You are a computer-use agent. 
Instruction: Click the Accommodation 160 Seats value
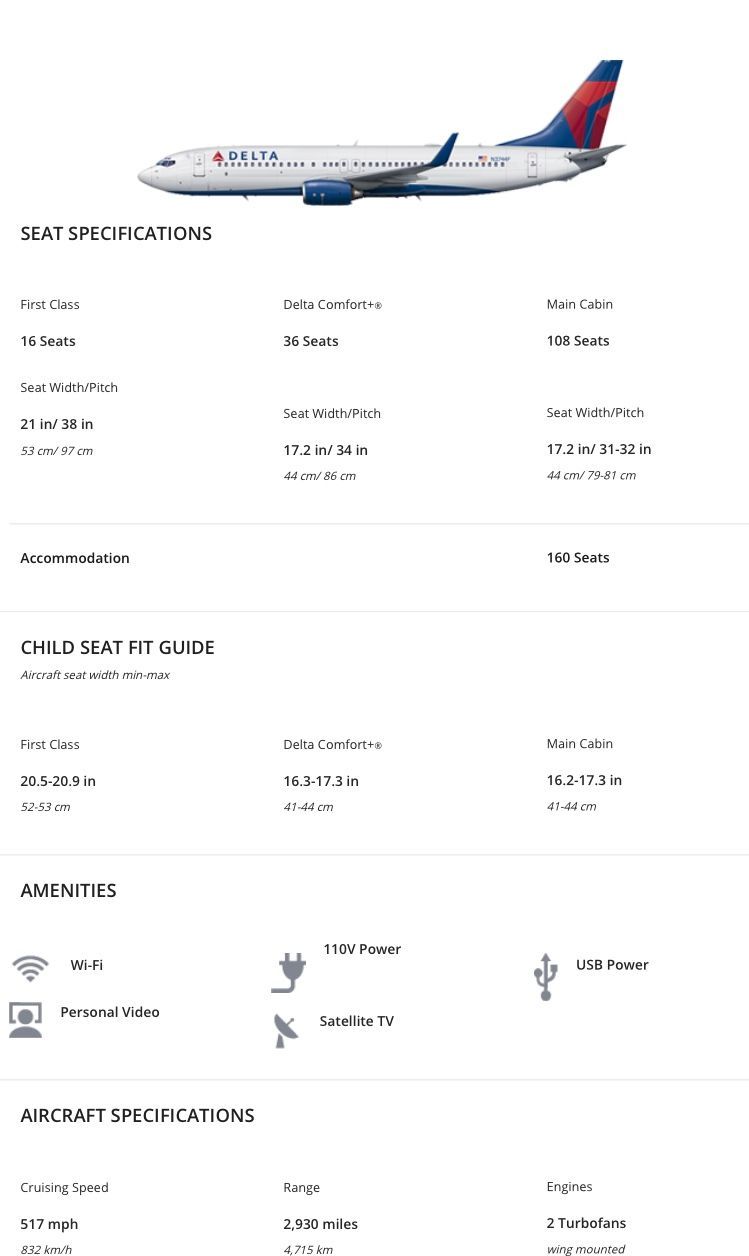578,557
